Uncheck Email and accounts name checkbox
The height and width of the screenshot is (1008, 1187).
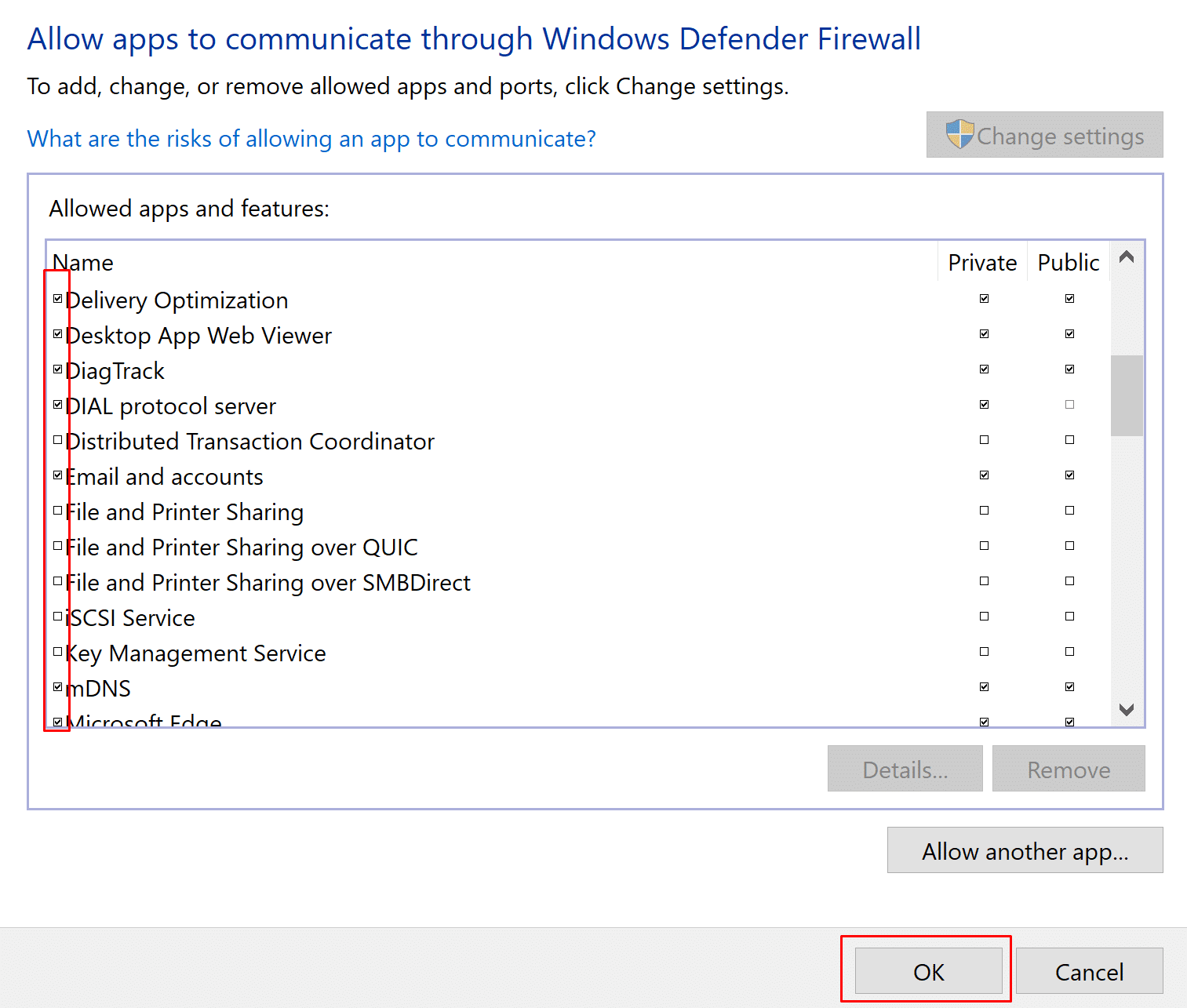point(57,475)
